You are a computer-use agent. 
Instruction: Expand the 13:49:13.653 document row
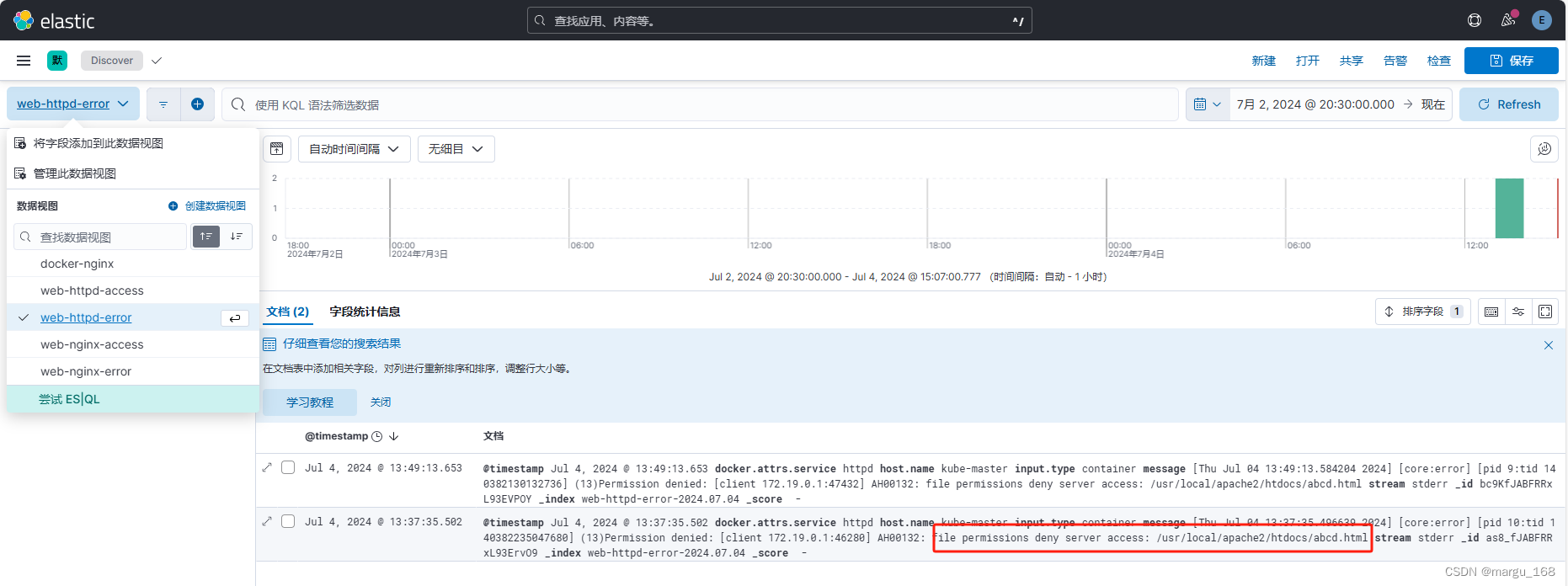267,467
